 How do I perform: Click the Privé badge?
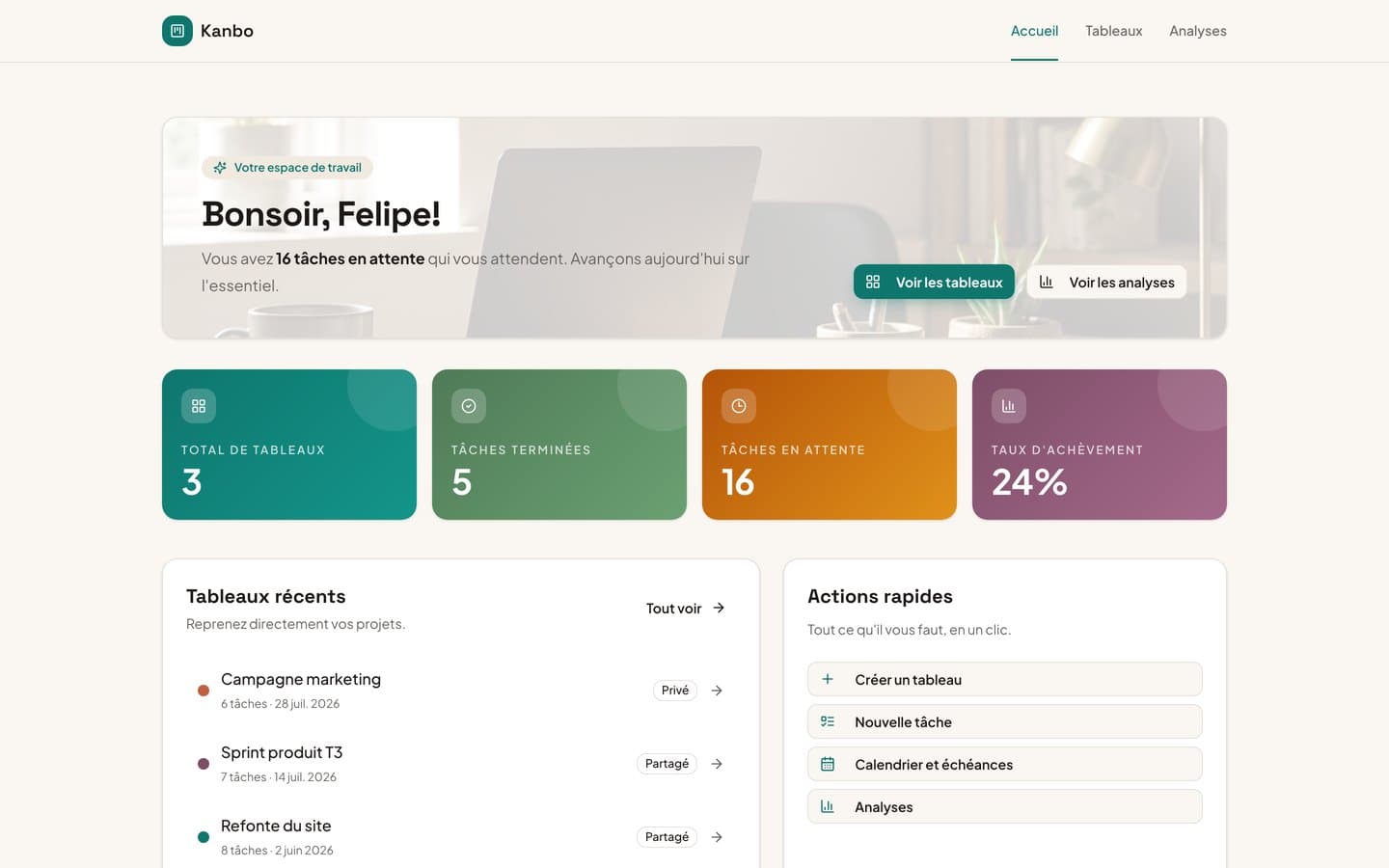tap(675, 691)
